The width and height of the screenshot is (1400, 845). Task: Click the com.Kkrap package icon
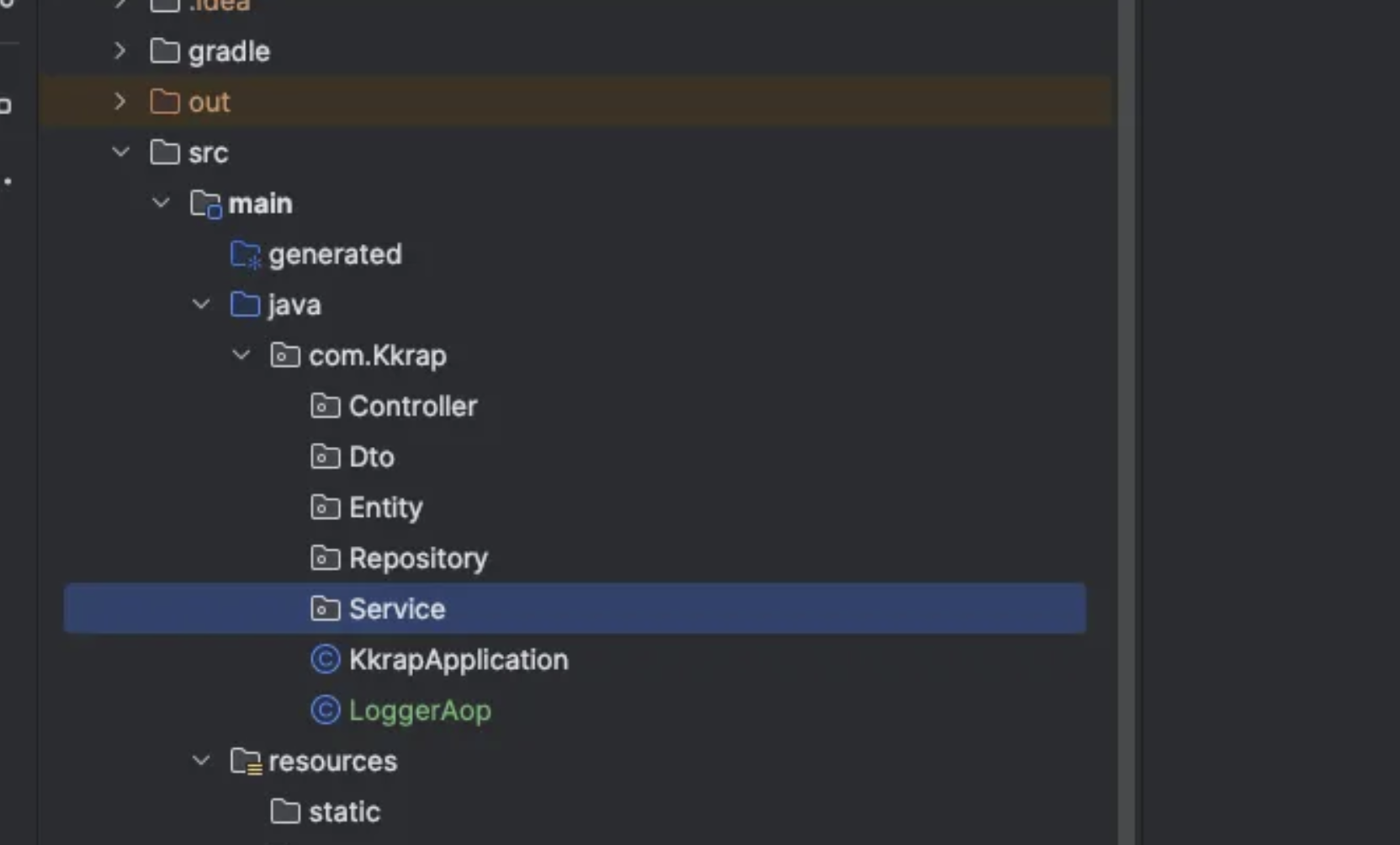tap(285, 355)
